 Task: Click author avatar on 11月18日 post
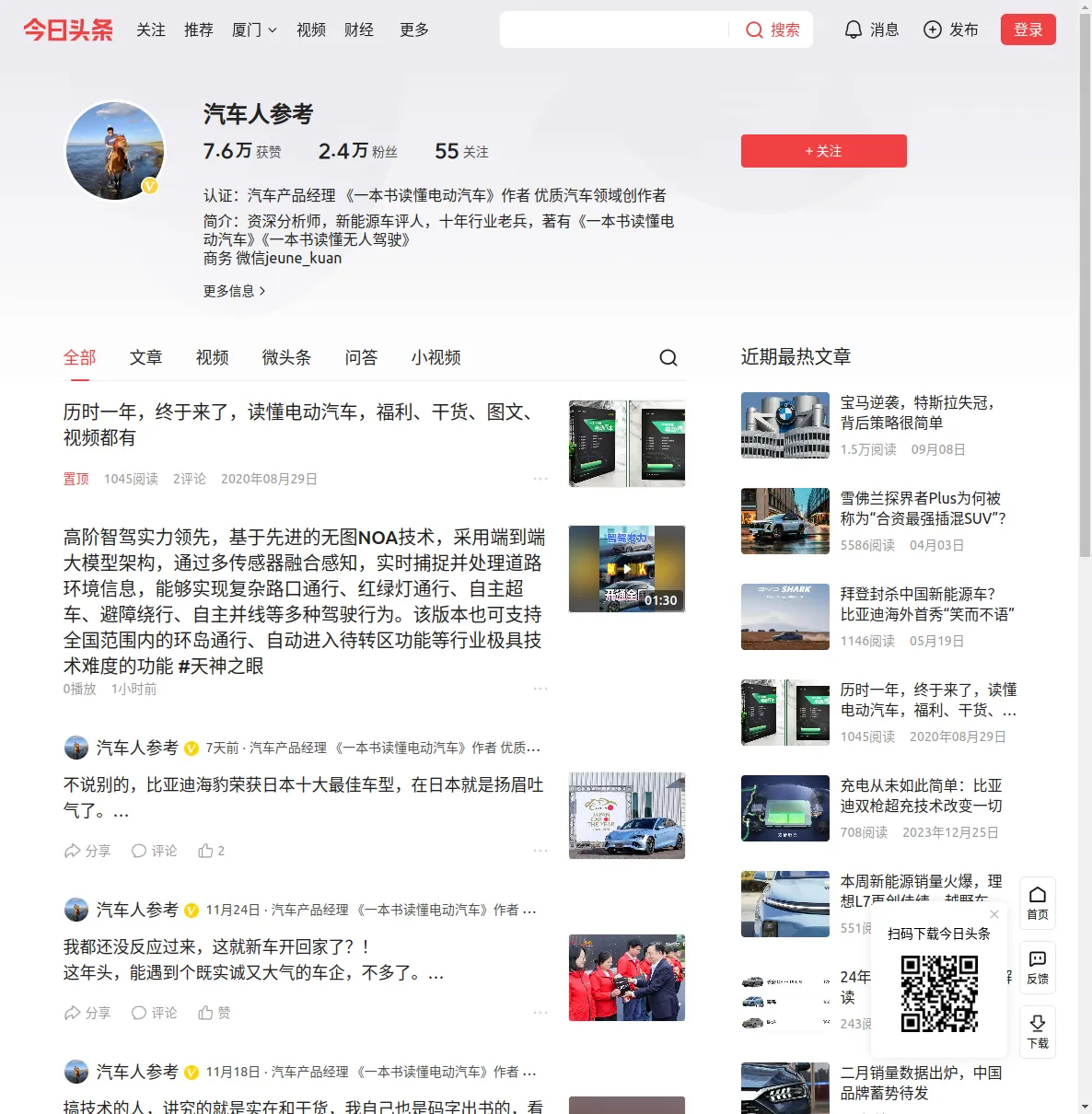tap(76, 1072)
